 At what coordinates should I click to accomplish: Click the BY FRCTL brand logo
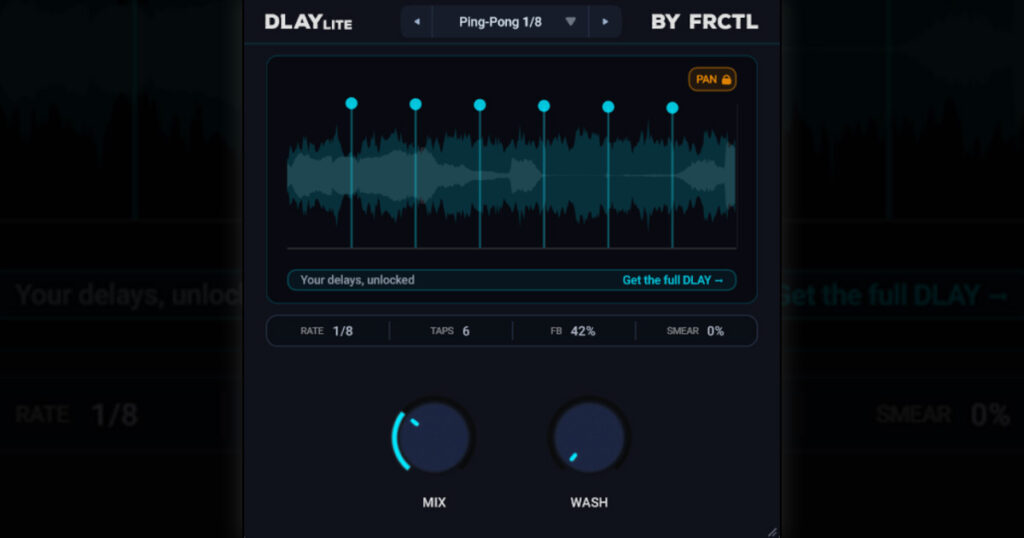point(705,22)
